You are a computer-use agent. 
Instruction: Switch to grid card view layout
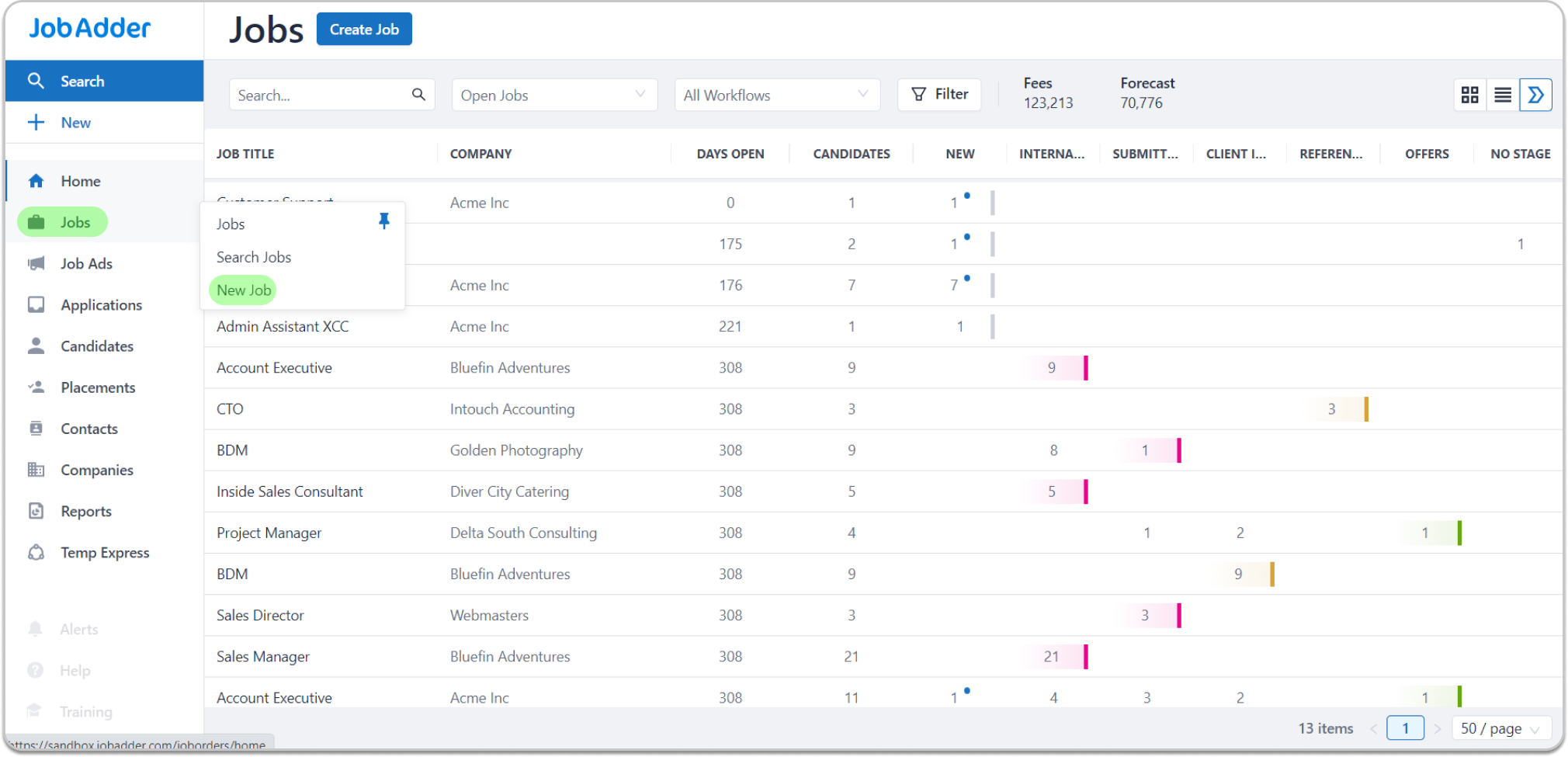click(1469, 94)
